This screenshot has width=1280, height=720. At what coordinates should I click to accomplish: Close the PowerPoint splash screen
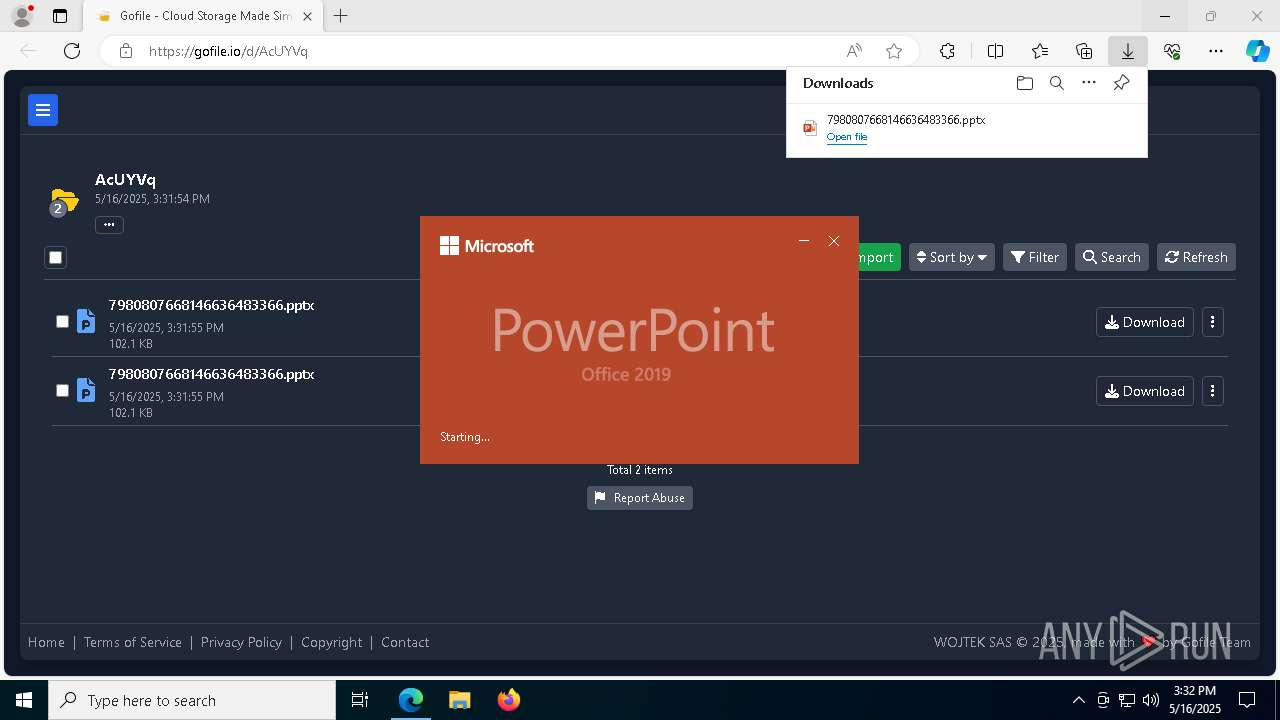pos(834,241)
